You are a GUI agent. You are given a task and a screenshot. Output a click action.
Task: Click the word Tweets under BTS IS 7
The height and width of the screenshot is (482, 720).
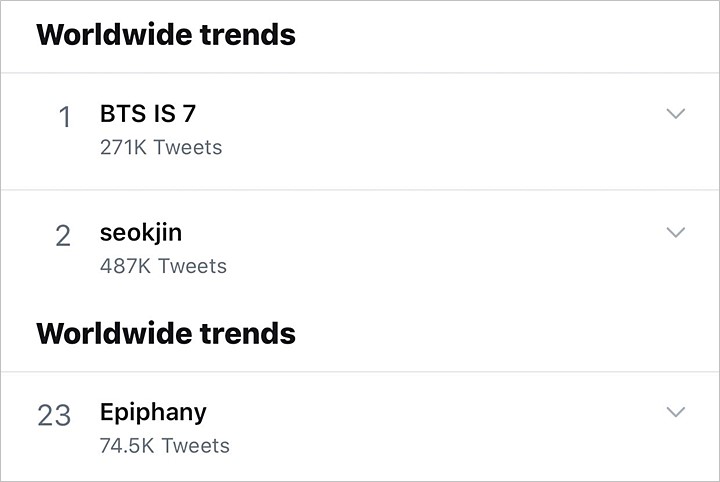(x=188, y=147)
